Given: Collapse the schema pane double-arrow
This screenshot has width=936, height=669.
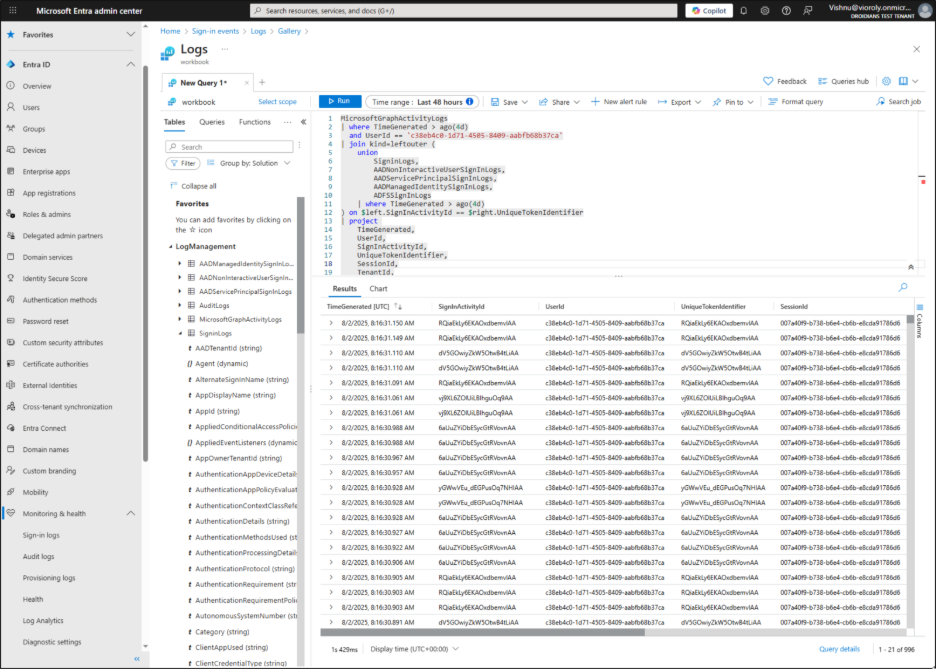Looking at the screenshot, I should pyautogui.click(x=303, y=122).
